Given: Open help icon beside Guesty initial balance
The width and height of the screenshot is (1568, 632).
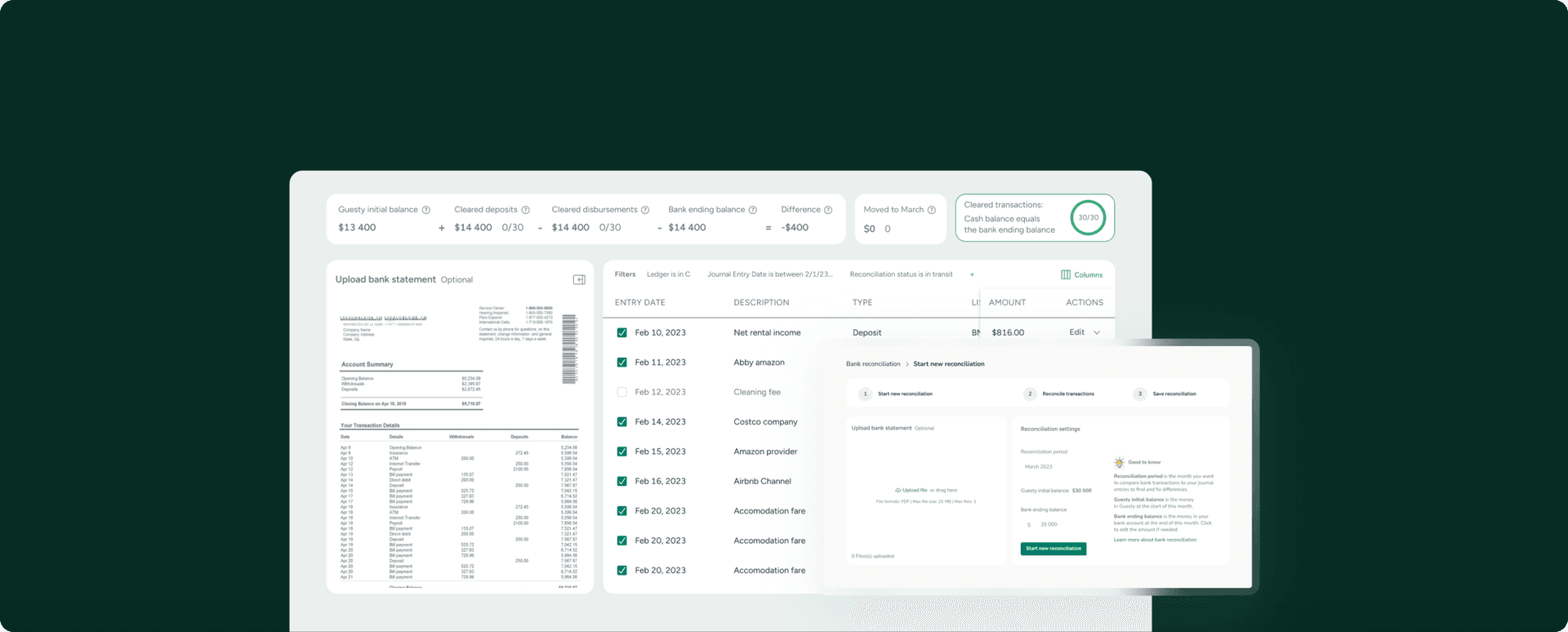Looking at the screenshot, I should pyautogui.click(x=425, y=210).
